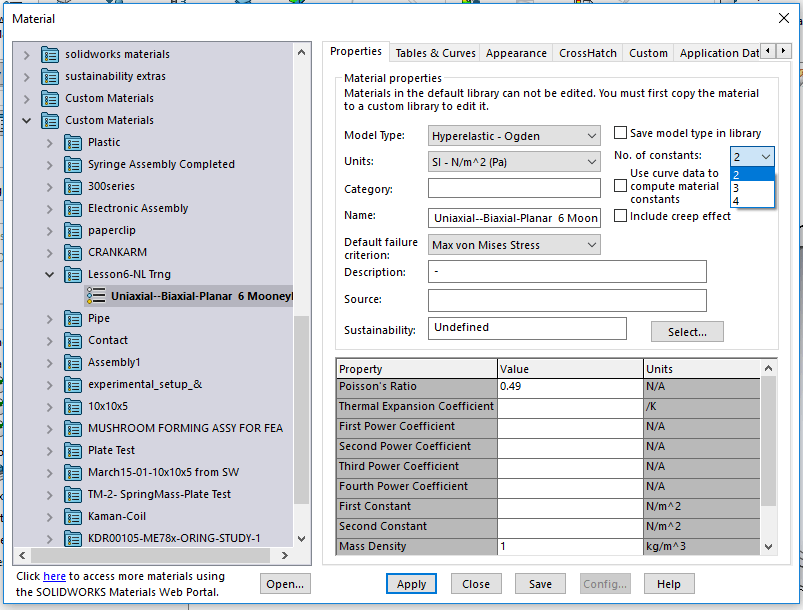The height and width of the screenshot is (610, 803).
Task: Click the experimental_setup_& folder icon
Action: tap(73, 385)
